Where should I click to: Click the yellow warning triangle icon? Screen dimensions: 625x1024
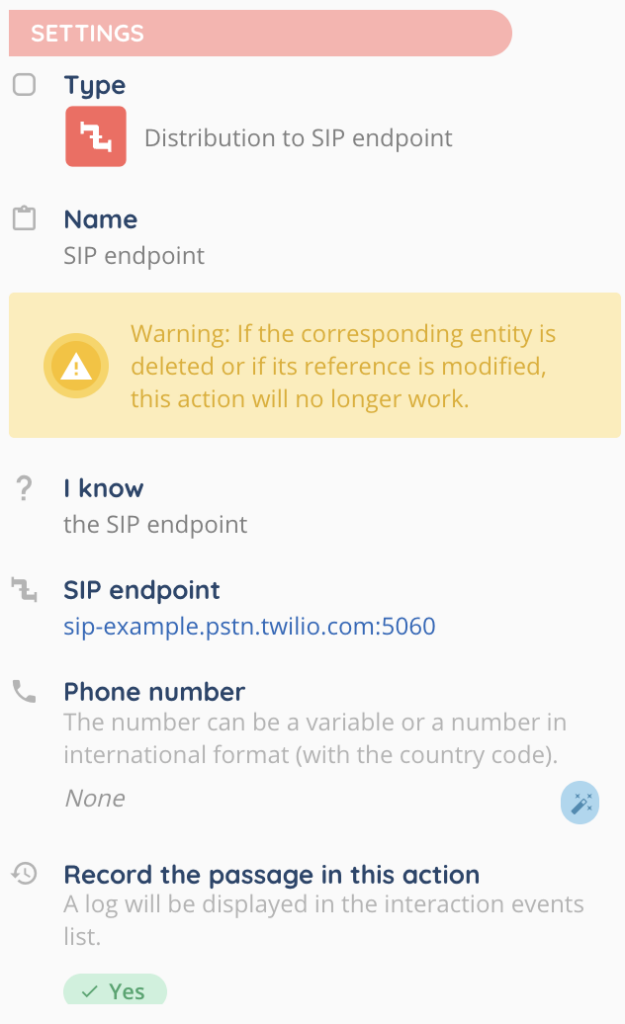tap(75, 367)
